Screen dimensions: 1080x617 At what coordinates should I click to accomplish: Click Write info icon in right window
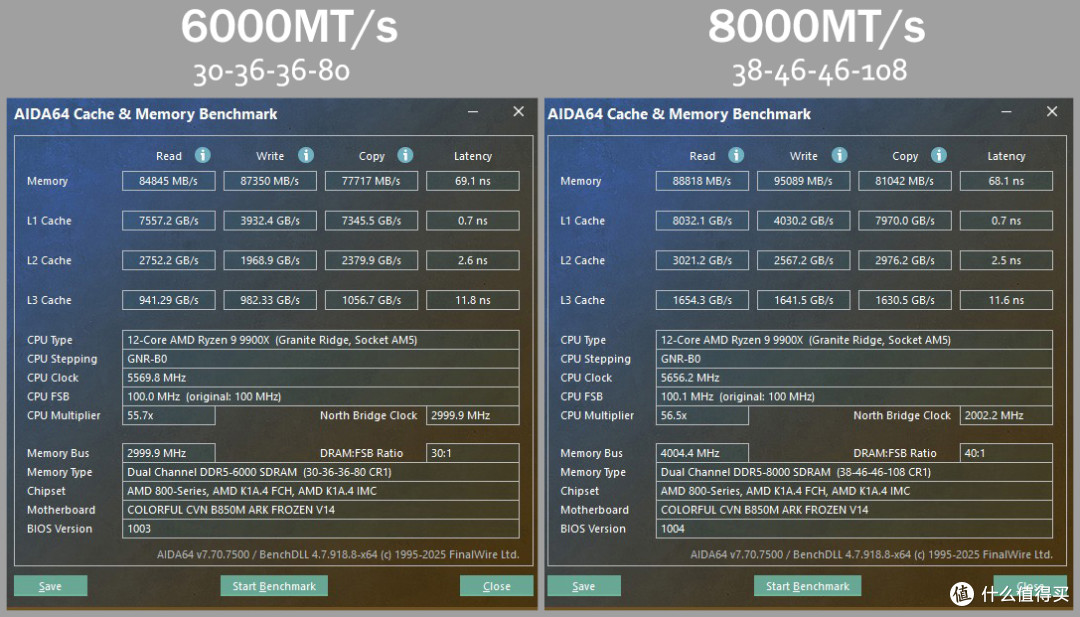point(839,155)
